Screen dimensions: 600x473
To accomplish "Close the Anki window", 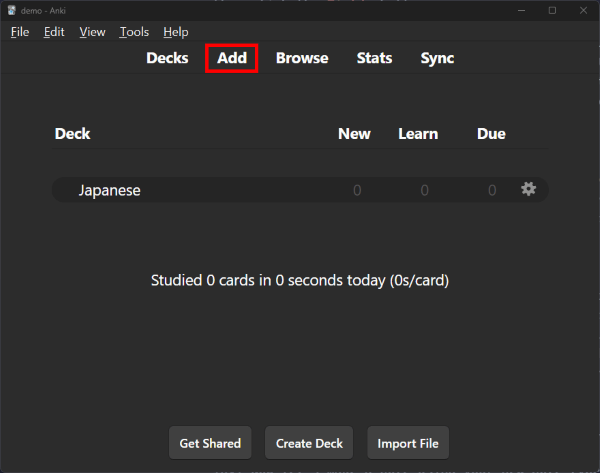I will tap(583, 10).
